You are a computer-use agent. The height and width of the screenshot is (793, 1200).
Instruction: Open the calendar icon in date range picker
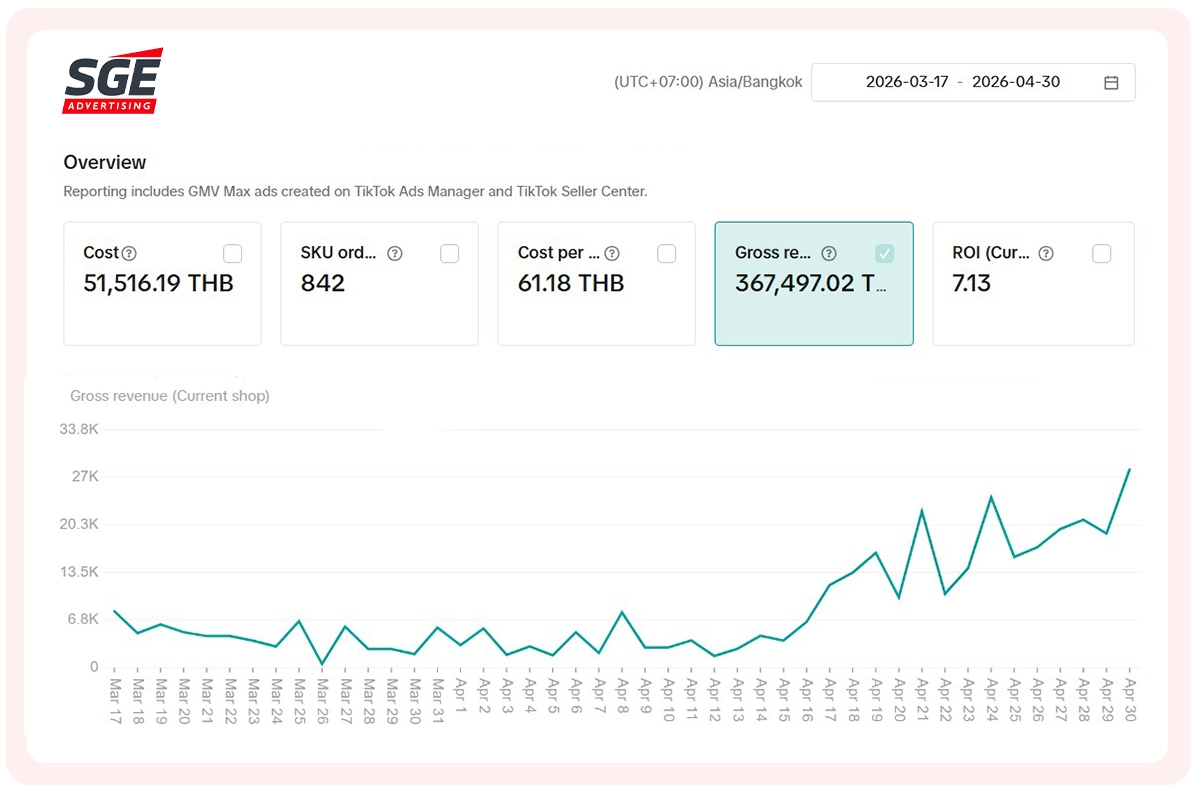click(1111, 83)
